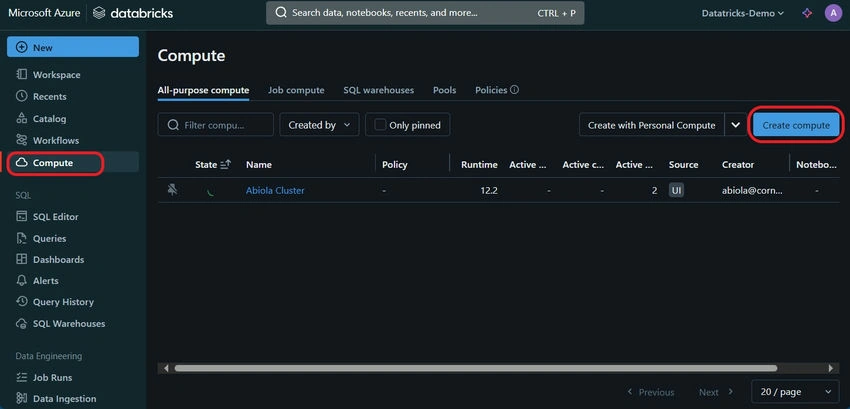This screenshot has height=409, width=850.
Task: Click the Queries icon in sidebar
Action: click(x=22, y=238)
